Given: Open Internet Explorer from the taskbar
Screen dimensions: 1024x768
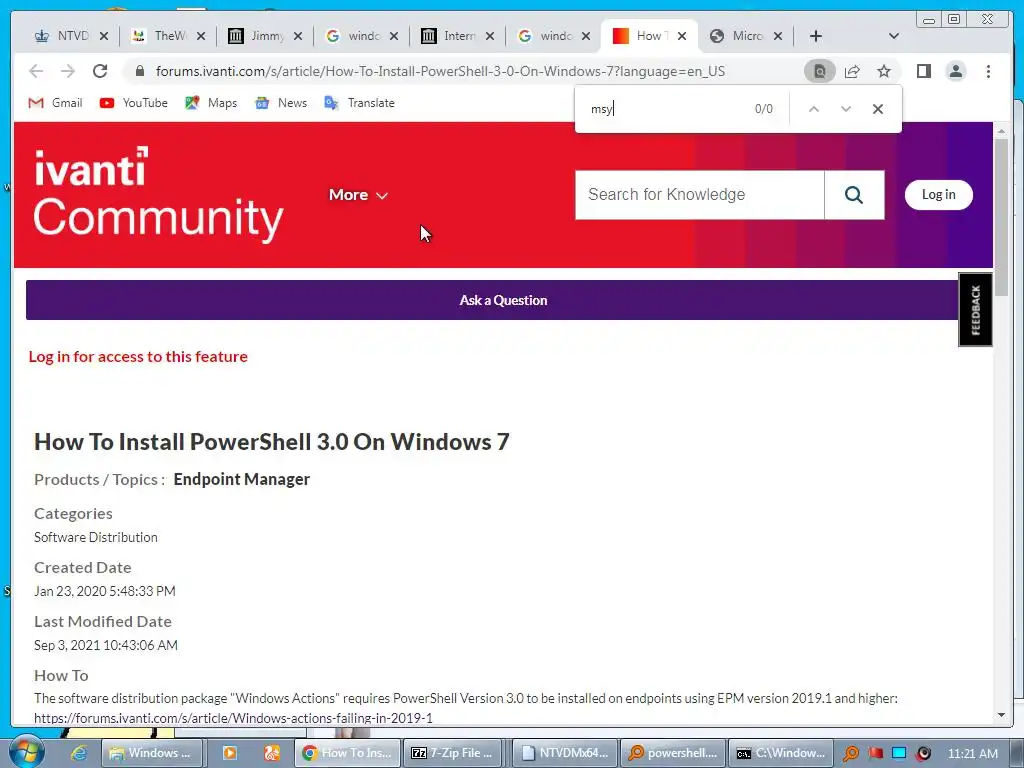Looking at the screenshot, I should (x=79, y=753).
